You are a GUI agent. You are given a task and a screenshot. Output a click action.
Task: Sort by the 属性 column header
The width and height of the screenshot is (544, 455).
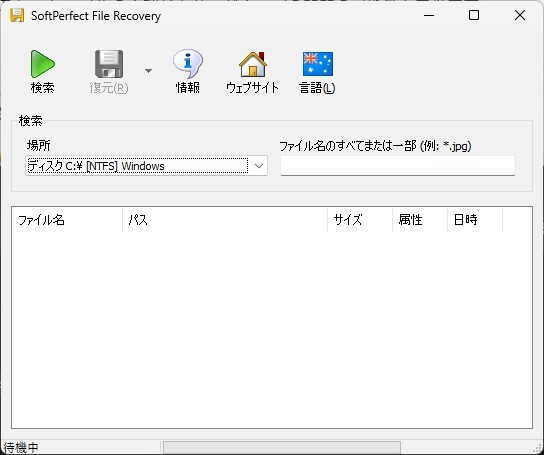(420, 220)
